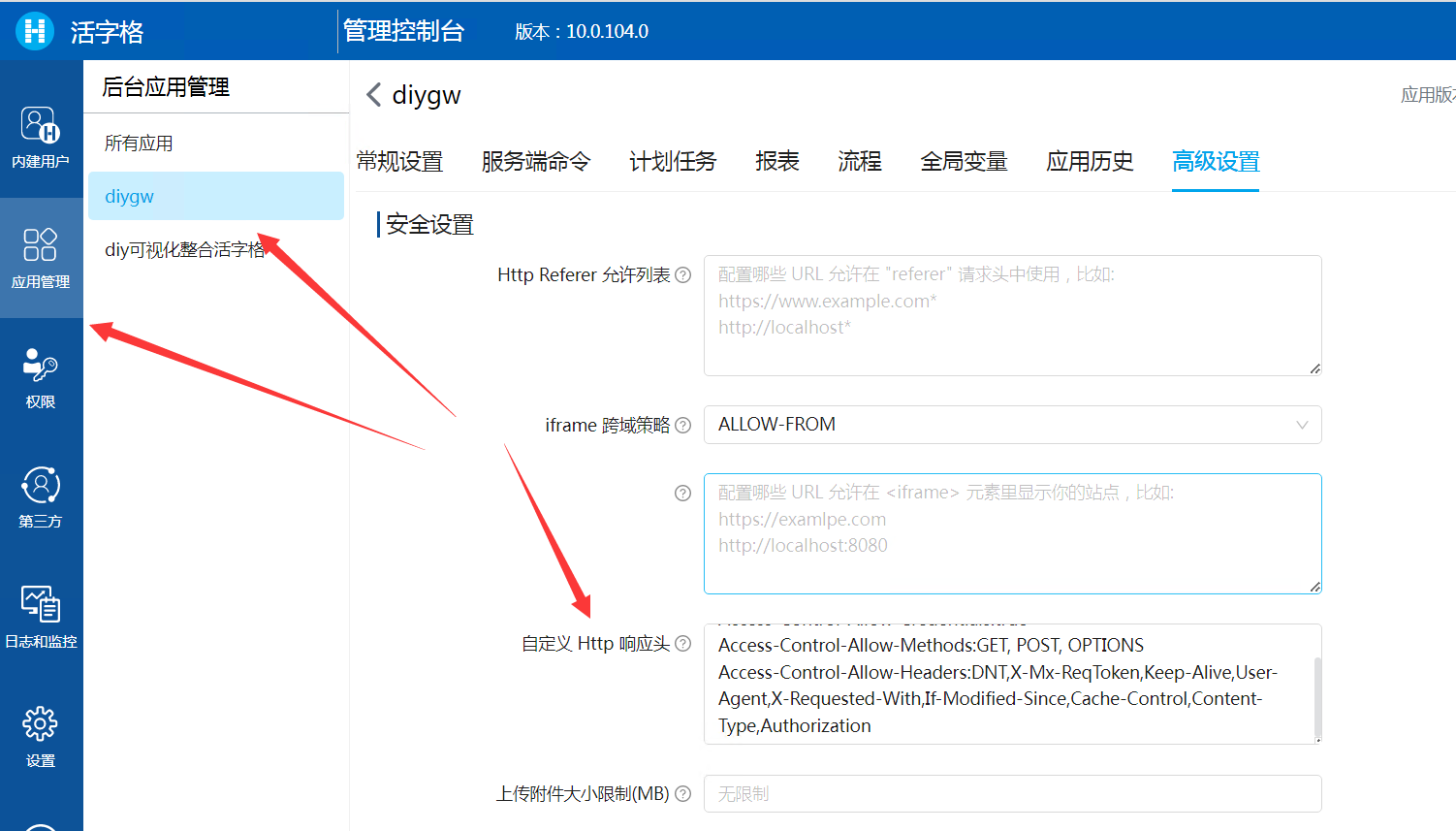This screenshot has height=831, width=1456.
Task: Switch to the 流程 tab
Action: point(860,161)
